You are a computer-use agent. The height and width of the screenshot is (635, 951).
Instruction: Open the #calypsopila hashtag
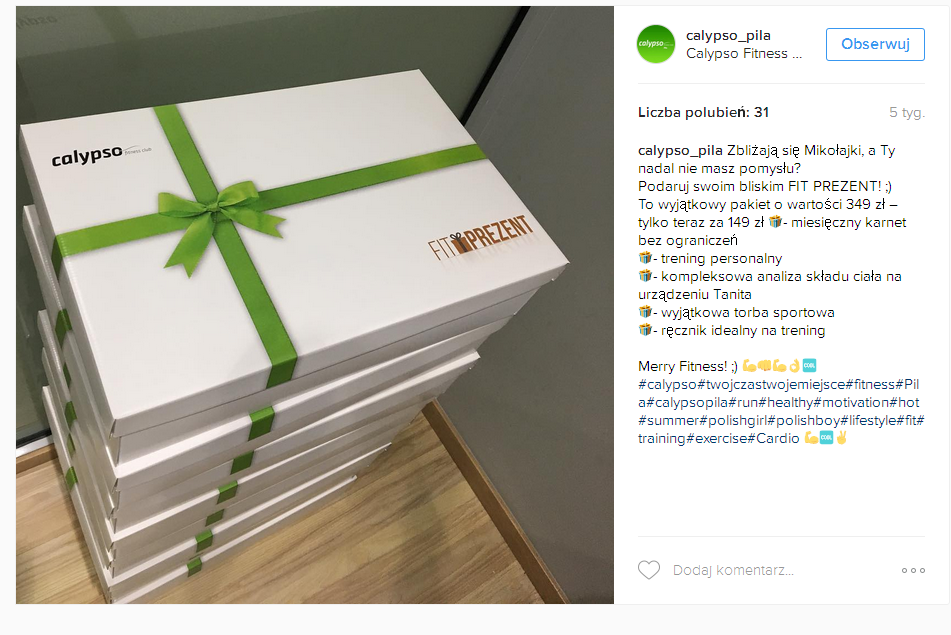click(x=687, y=403)
